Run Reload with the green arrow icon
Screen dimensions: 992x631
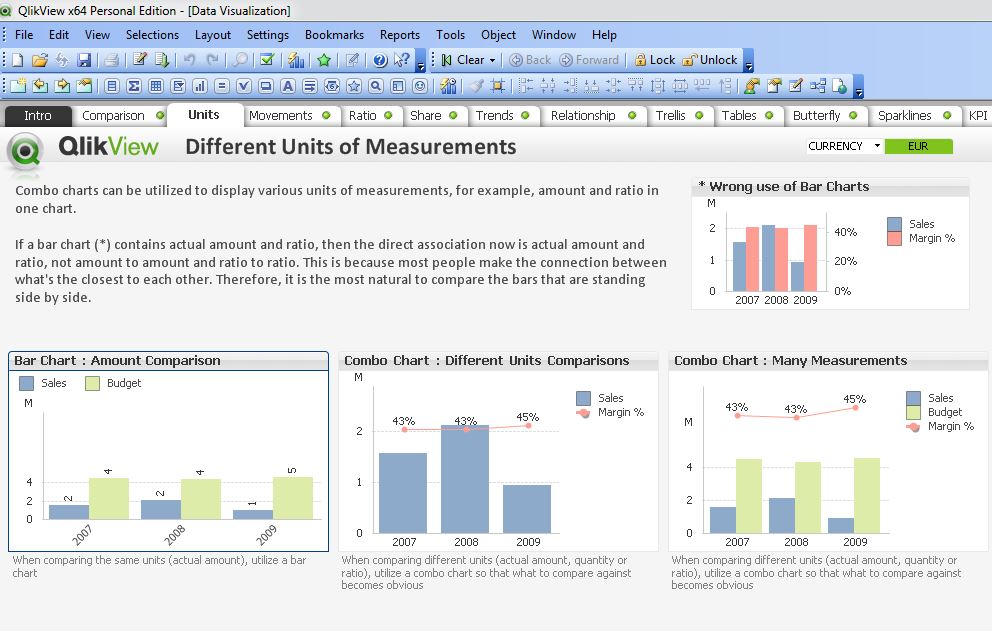(162, 60)
